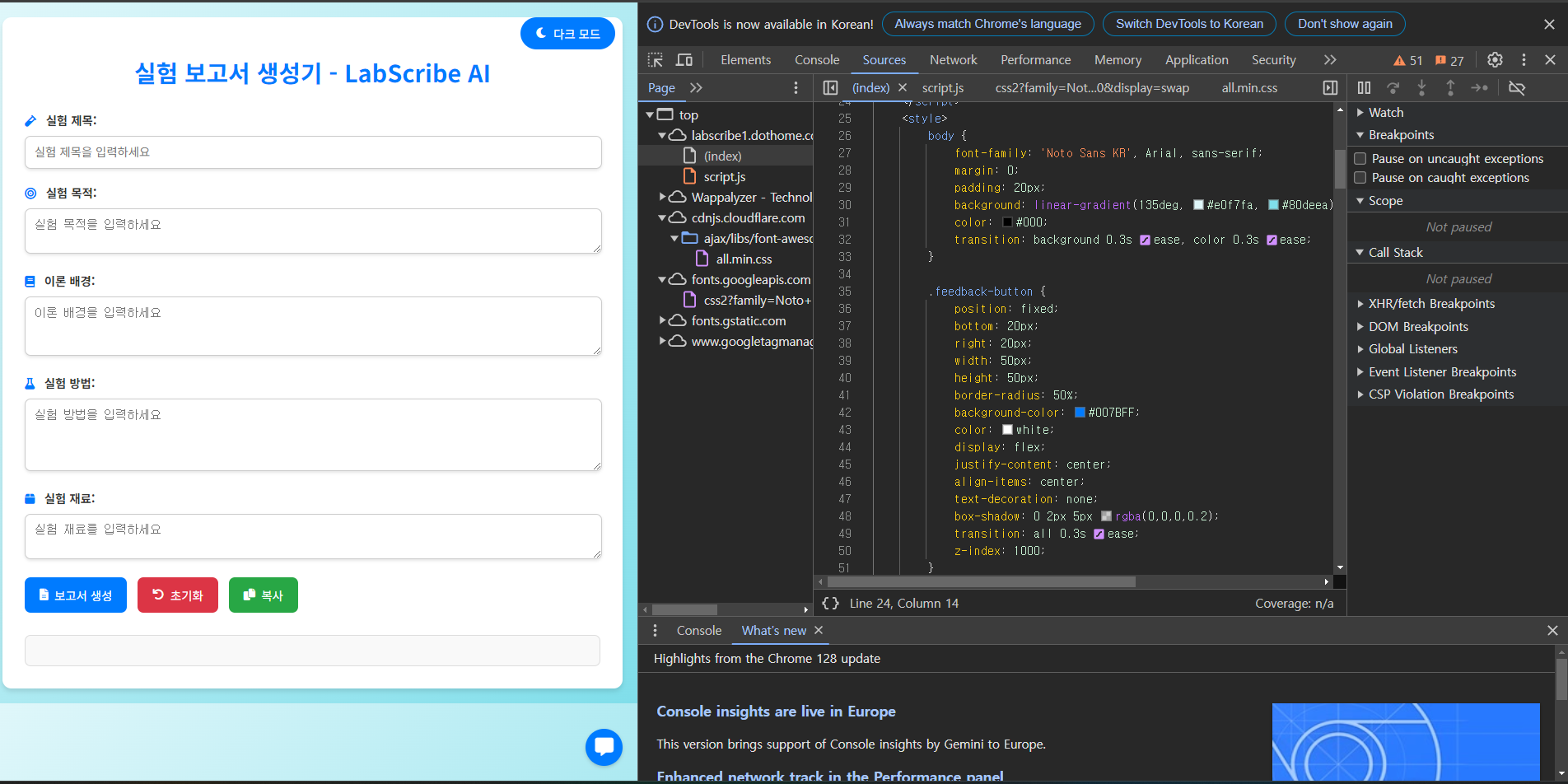Click the 51 warnings counter icon

(x=1407, y=60)
